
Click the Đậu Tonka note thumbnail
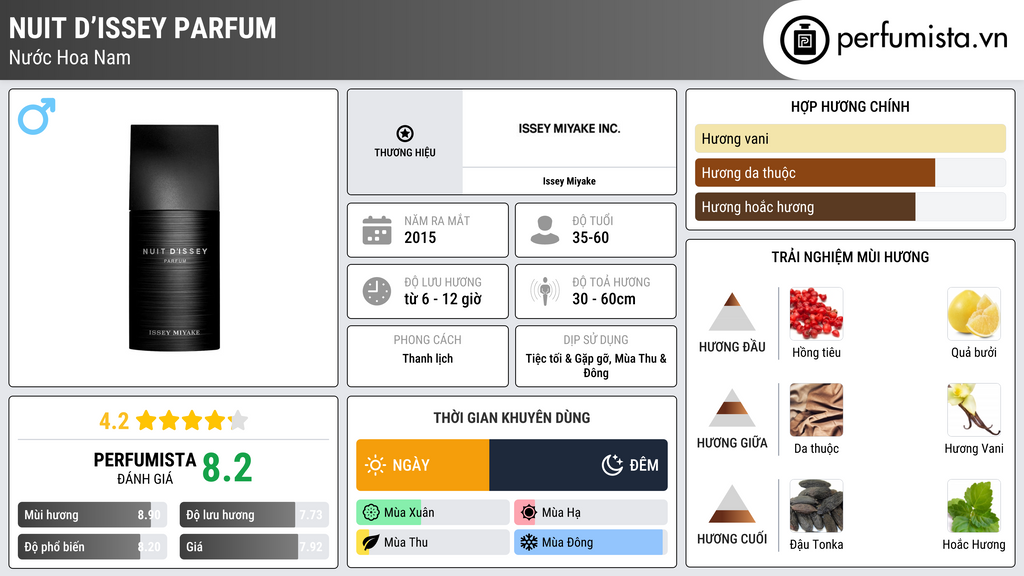816,506
